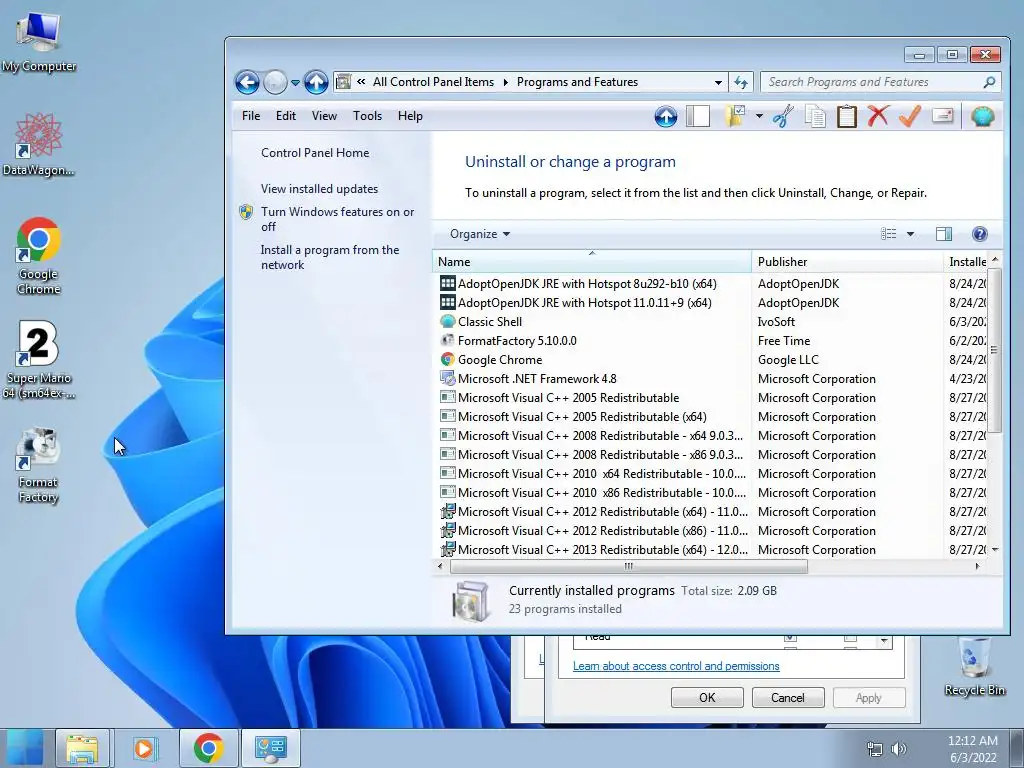Open My Computer desktop icon
The image size is (1024, 768).
point(39,42)
